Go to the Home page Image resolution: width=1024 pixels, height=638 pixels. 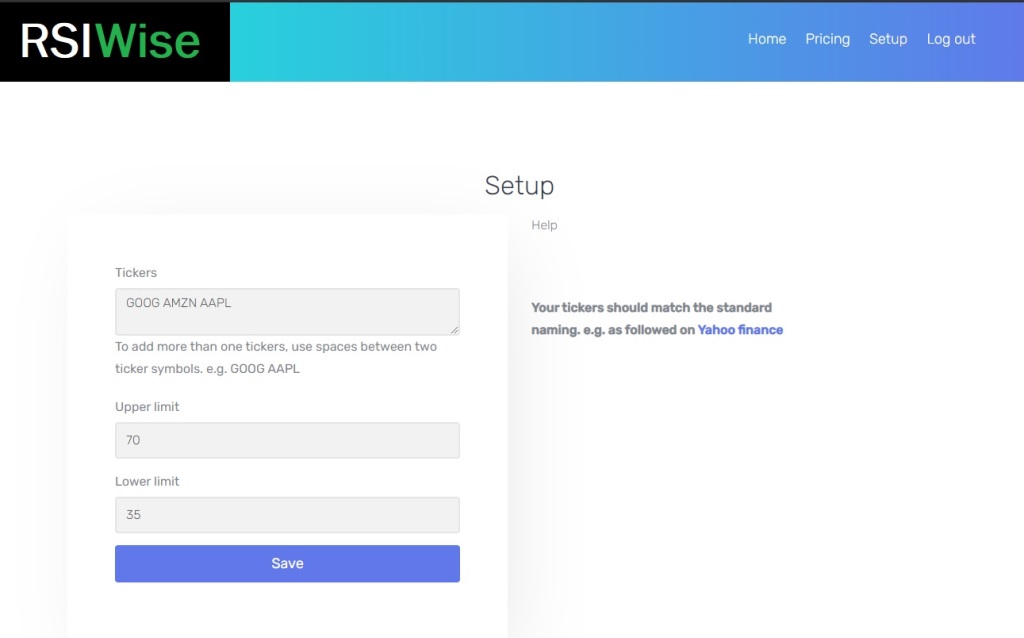[x=767, y=39]
